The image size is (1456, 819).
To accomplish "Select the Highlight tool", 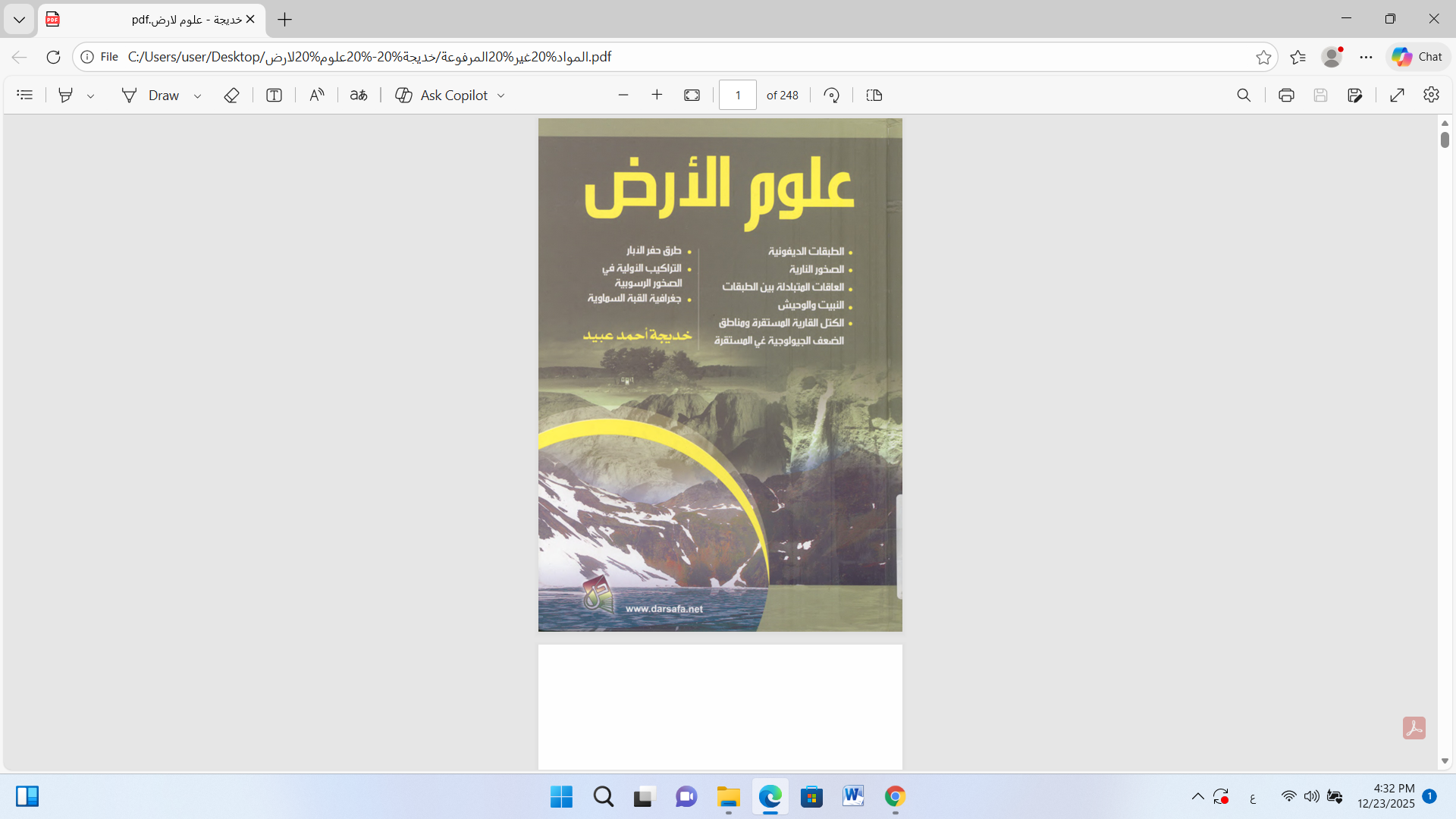I will [x=66, y=95].
